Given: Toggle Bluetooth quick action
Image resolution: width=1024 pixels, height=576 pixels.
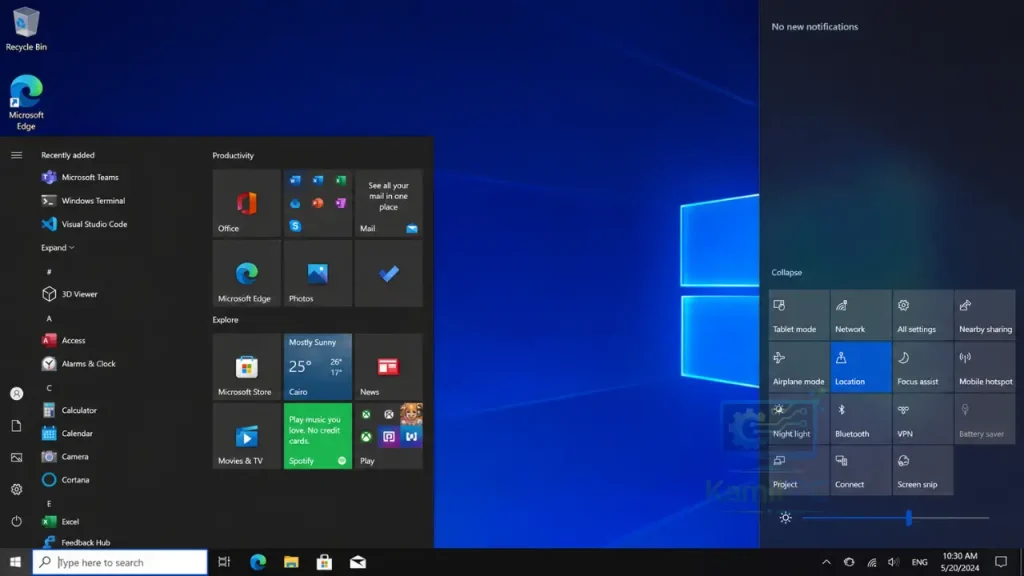Looking at the screenshot, I should tap(861, 420).
